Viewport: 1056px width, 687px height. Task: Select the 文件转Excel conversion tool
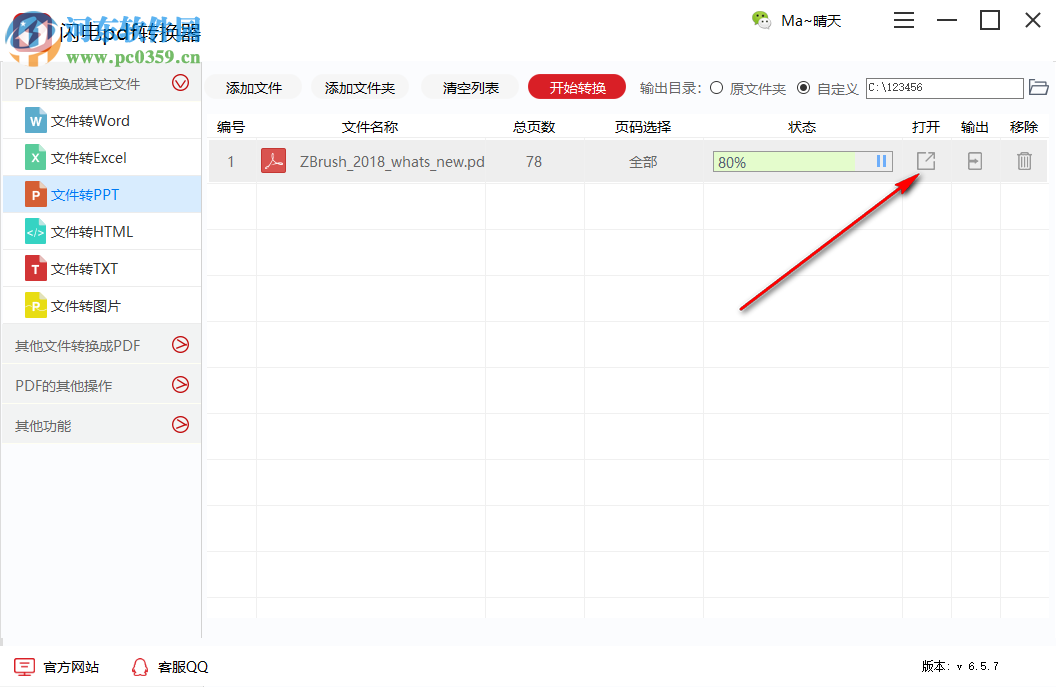[92, 156]
